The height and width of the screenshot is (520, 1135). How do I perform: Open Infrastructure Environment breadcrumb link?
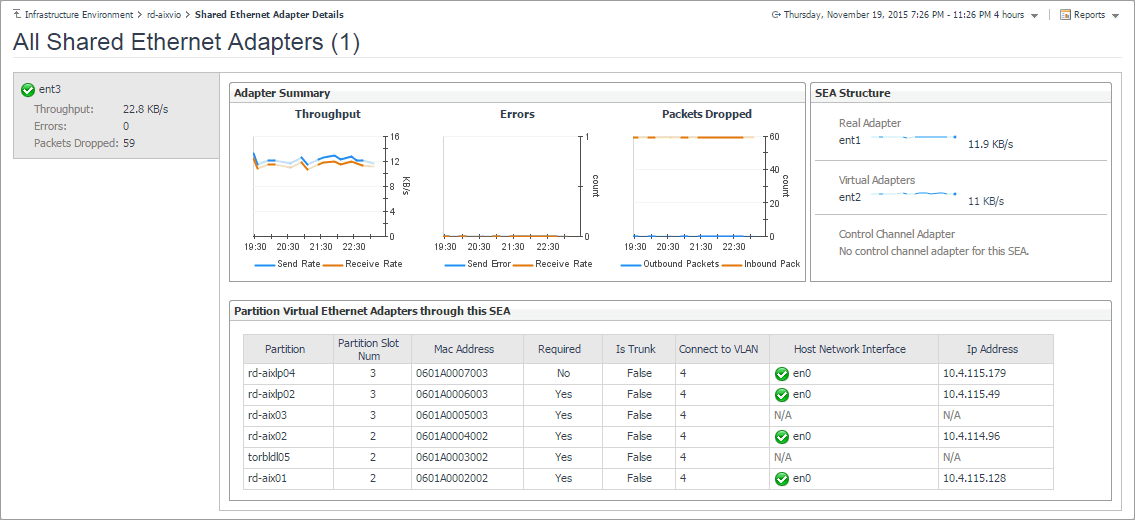point(78,15)
